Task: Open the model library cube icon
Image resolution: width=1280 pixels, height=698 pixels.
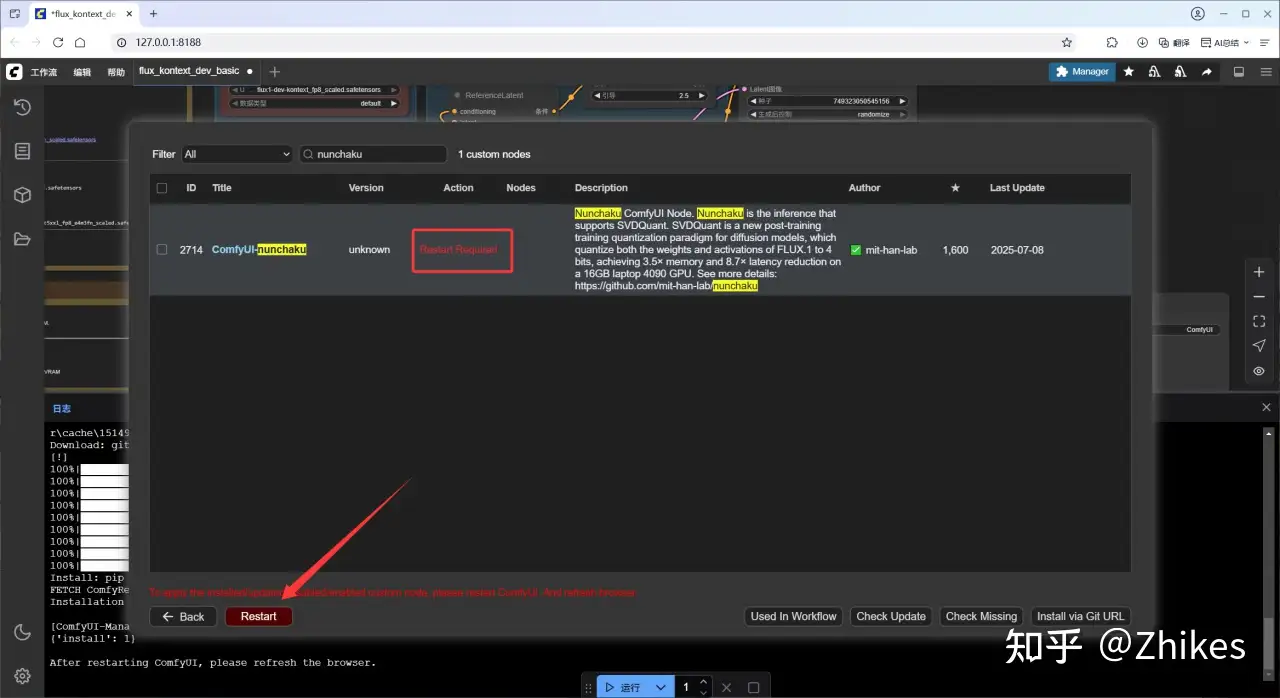Action: [22, 195]
